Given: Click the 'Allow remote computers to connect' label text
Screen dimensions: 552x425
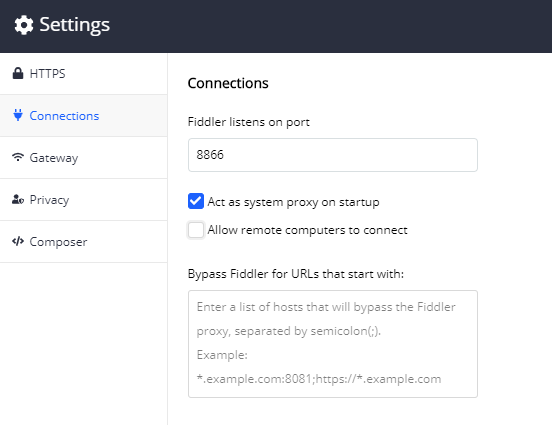Looking at the screenshot, I should point(307,230).
